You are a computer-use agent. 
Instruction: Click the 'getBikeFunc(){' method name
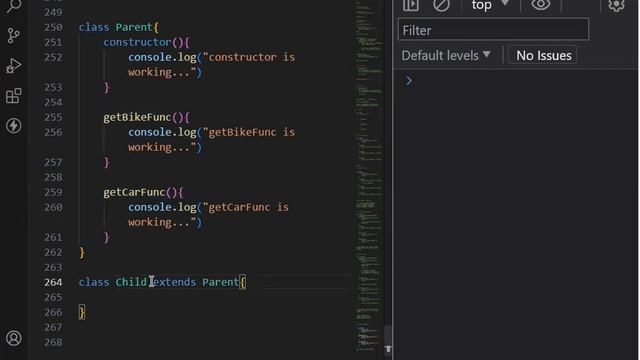coord(146,118)
